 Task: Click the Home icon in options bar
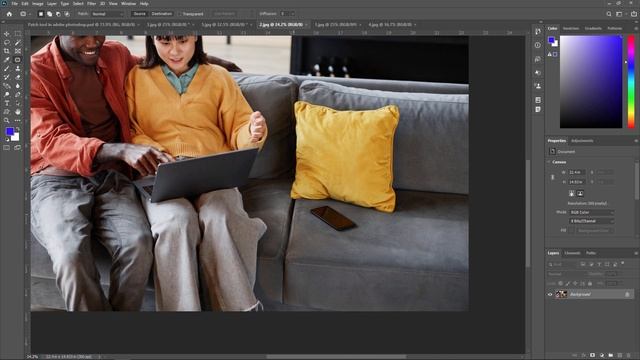click(9, 14)
